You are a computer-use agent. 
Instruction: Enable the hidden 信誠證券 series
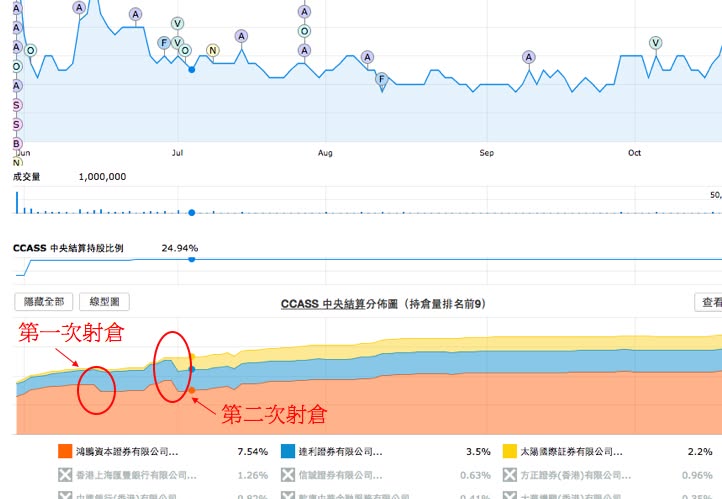[288, 475]
